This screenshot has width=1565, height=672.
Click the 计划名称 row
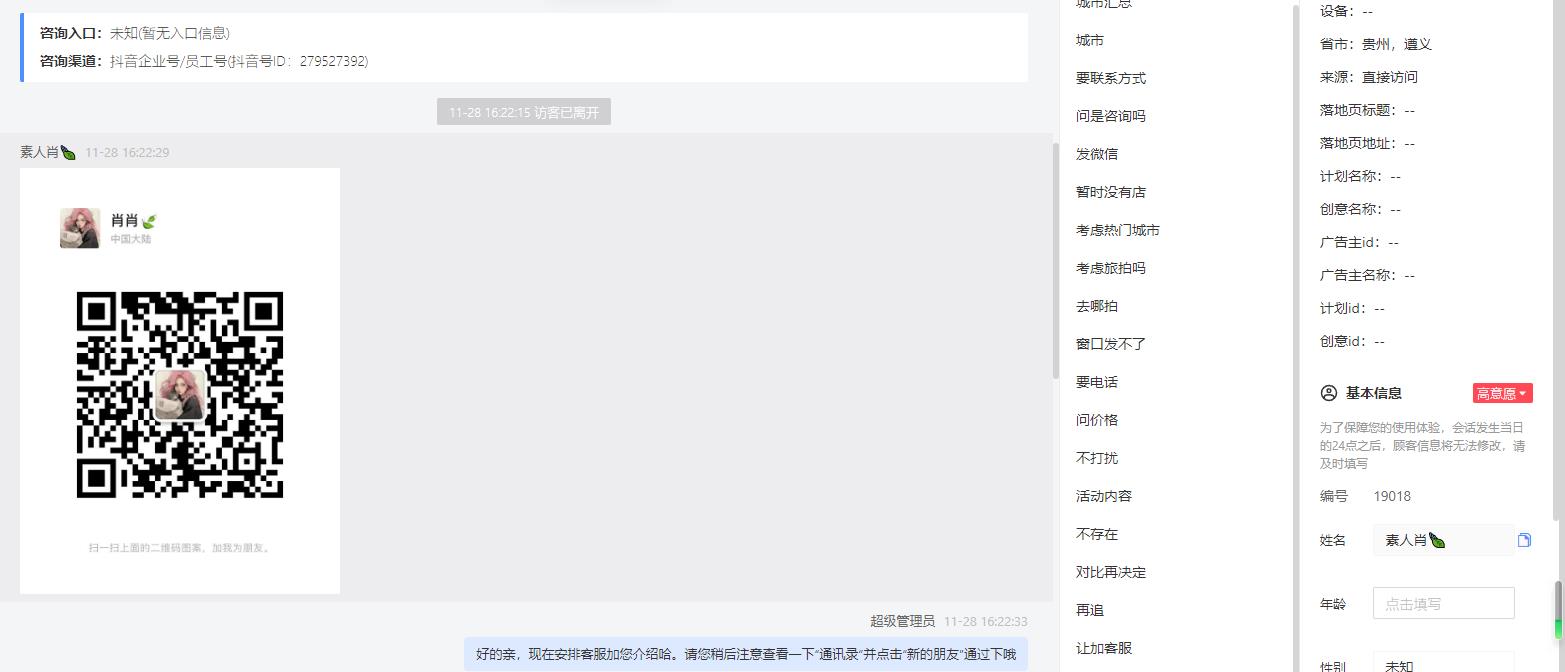(1360, 176)
